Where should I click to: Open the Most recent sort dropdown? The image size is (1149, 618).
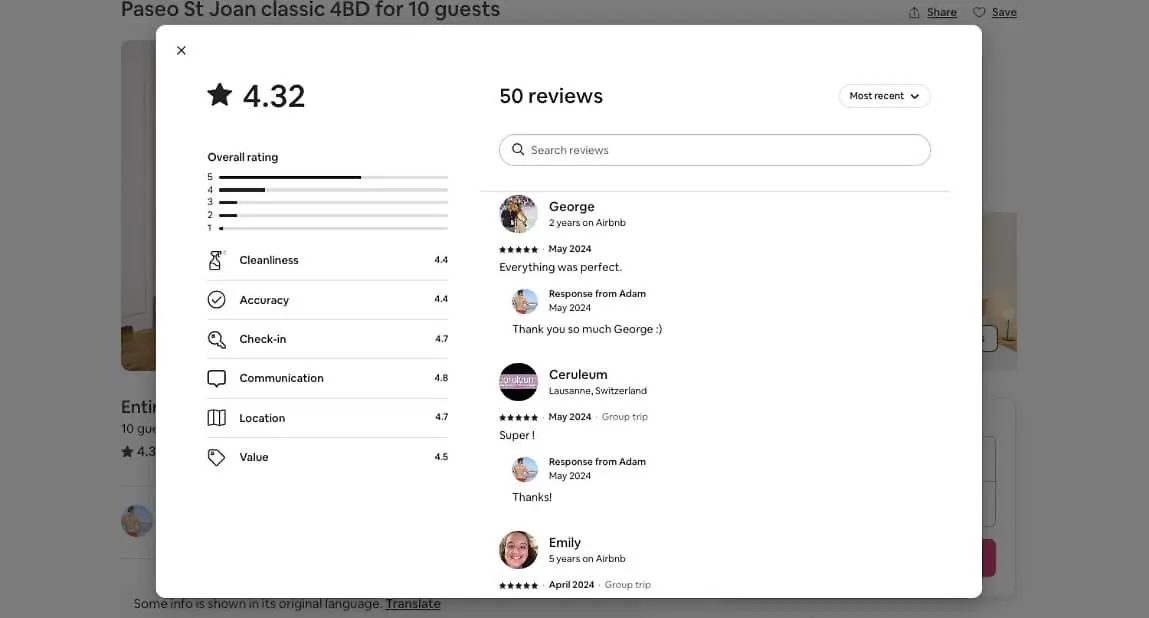[x=884, y=96]
